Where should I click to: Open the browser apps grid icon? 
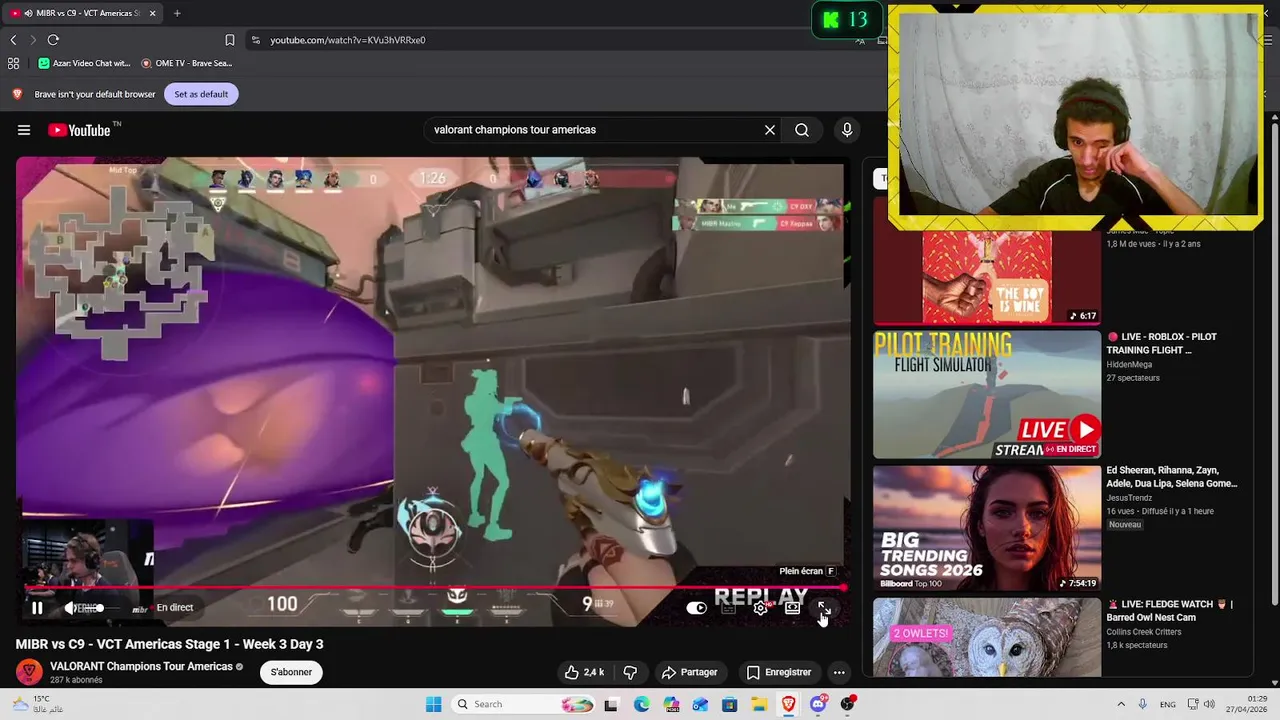[x=13, y=63]
